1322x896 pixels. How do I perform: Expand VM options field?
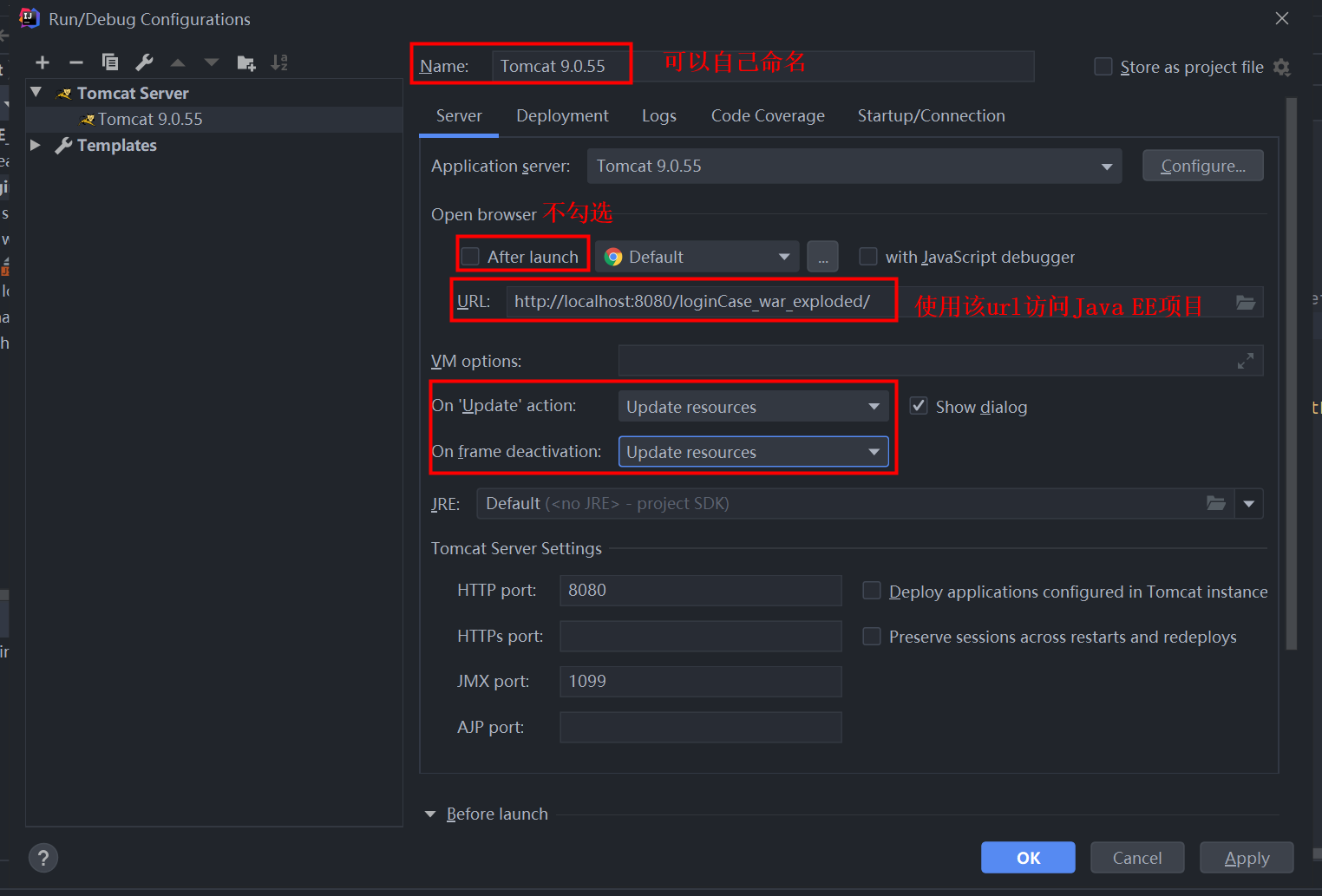click(1246, 361)
